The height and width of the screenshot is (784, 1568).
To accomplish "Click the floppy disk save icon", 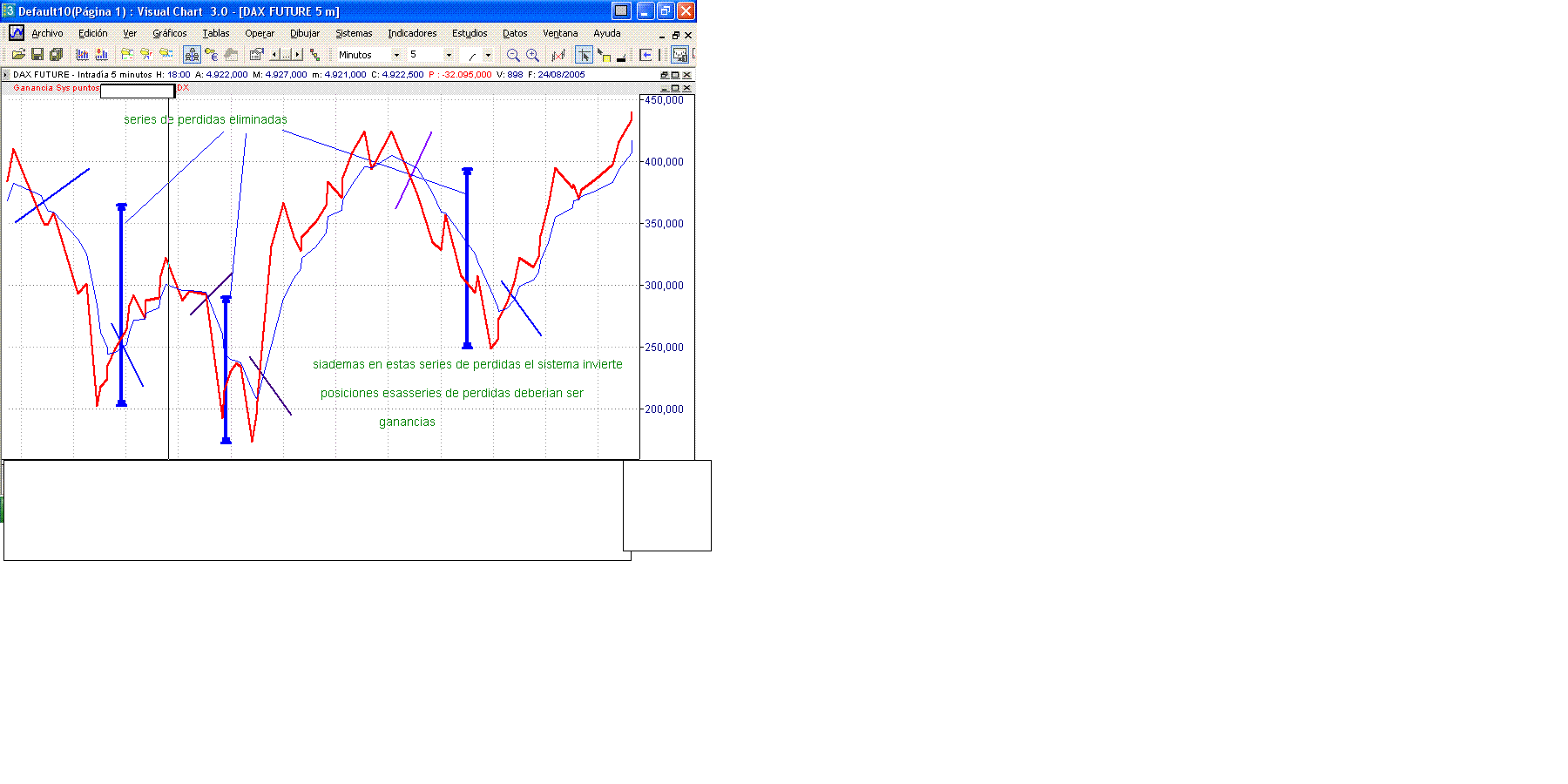I will 37,54.
